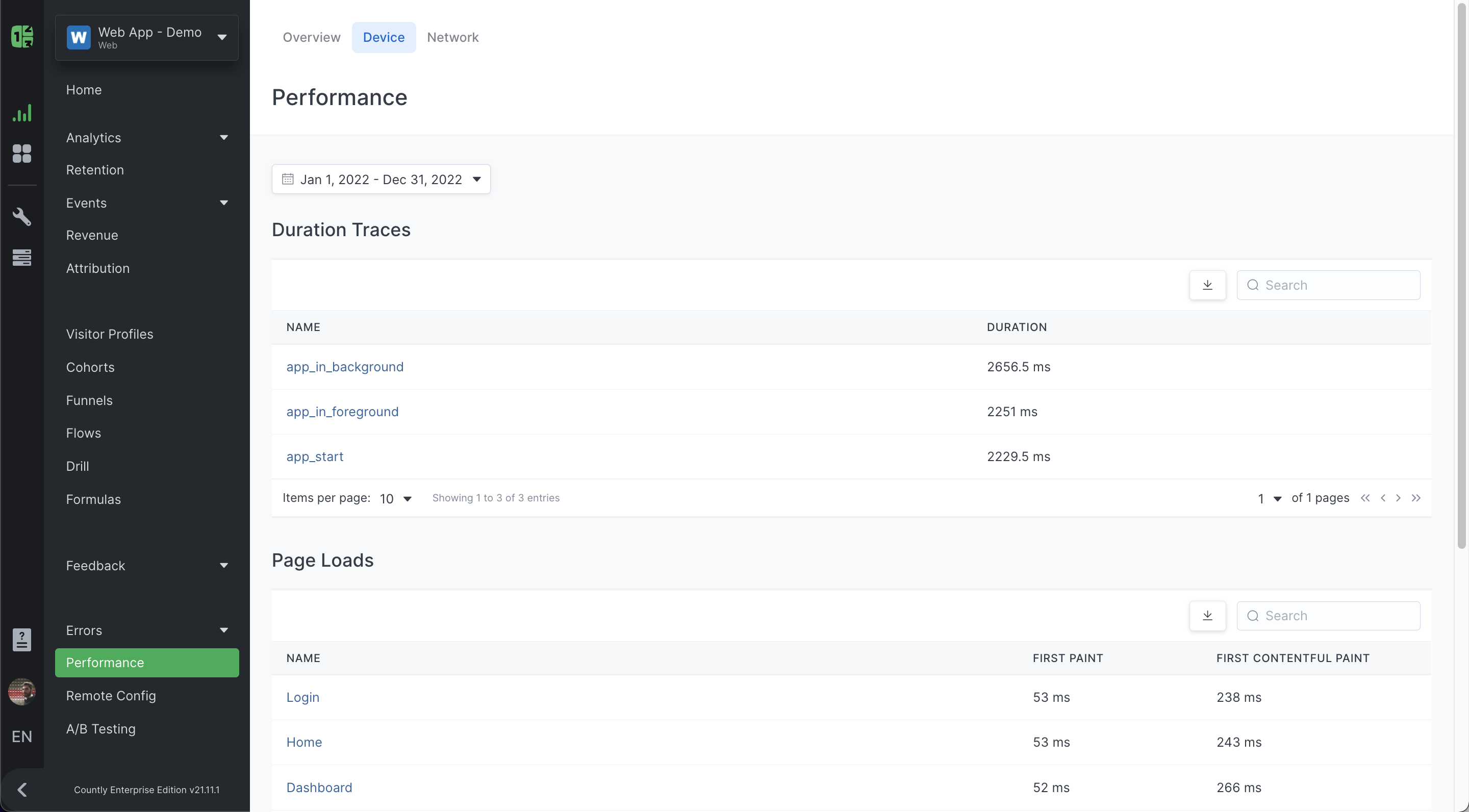Open the date range dropdown
The width and height of the screenshot is (1469, 812).
point(381,179)
